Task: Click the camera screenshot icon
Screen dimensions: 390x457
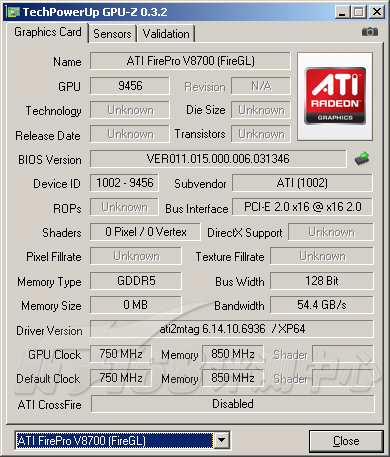Action: coord(370,32)
